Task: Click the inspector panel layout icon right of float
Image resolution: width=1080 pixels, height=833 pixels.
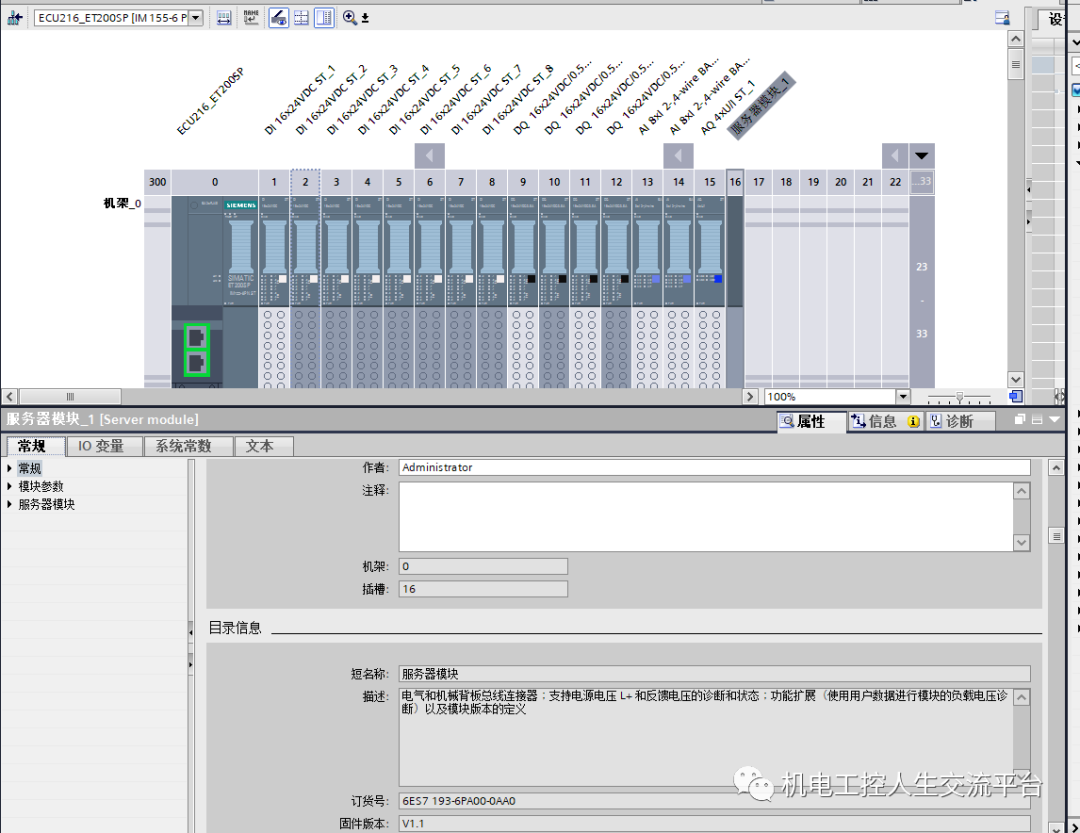Action: 1037,419
